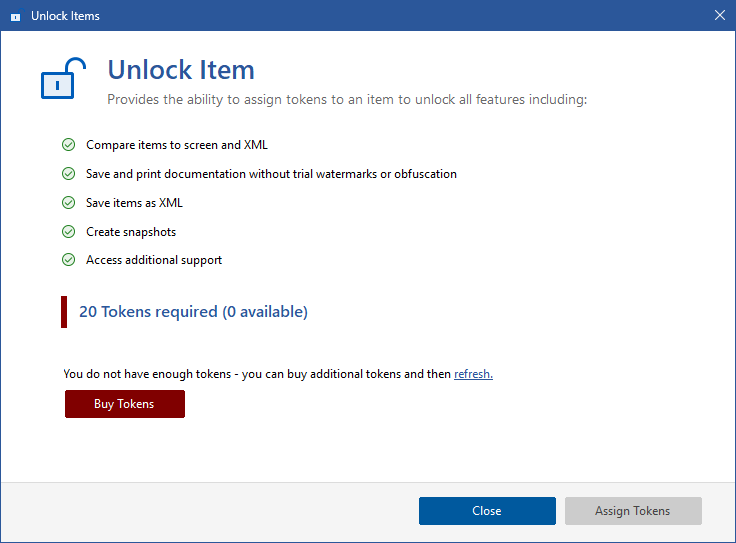This screenshot has width=736, height=543.
Task: Click checkmark icon beside Create snapshots
Action: tap(68, 232)
